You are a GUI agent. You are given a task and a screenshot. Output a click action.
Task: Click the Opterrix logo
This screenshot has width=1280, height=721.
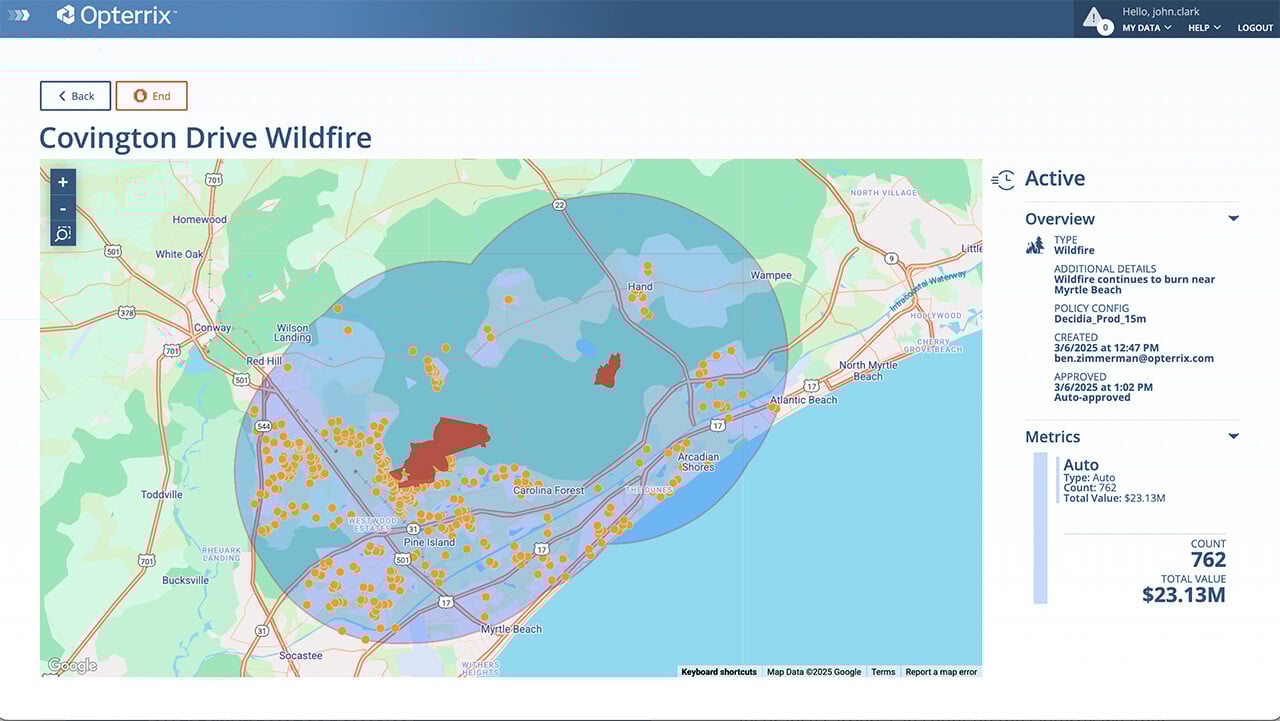[x=115, y=15]
